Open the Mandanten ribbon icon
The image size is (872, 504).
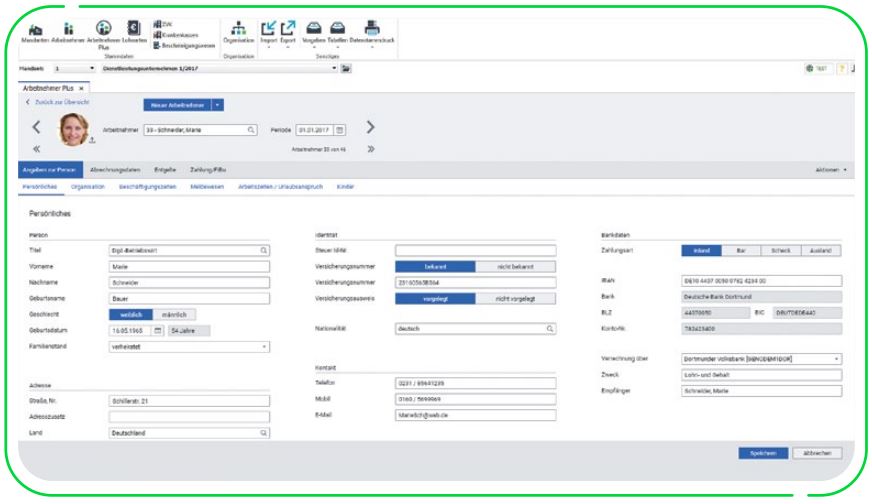[x=35, y=29]
